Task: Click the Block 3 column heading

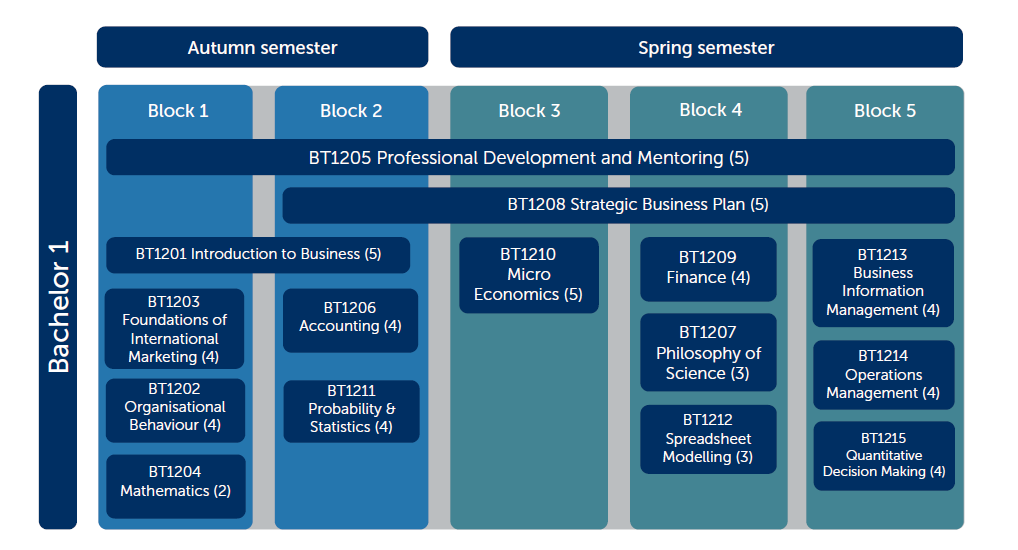Action: click(x=529, y=111)
